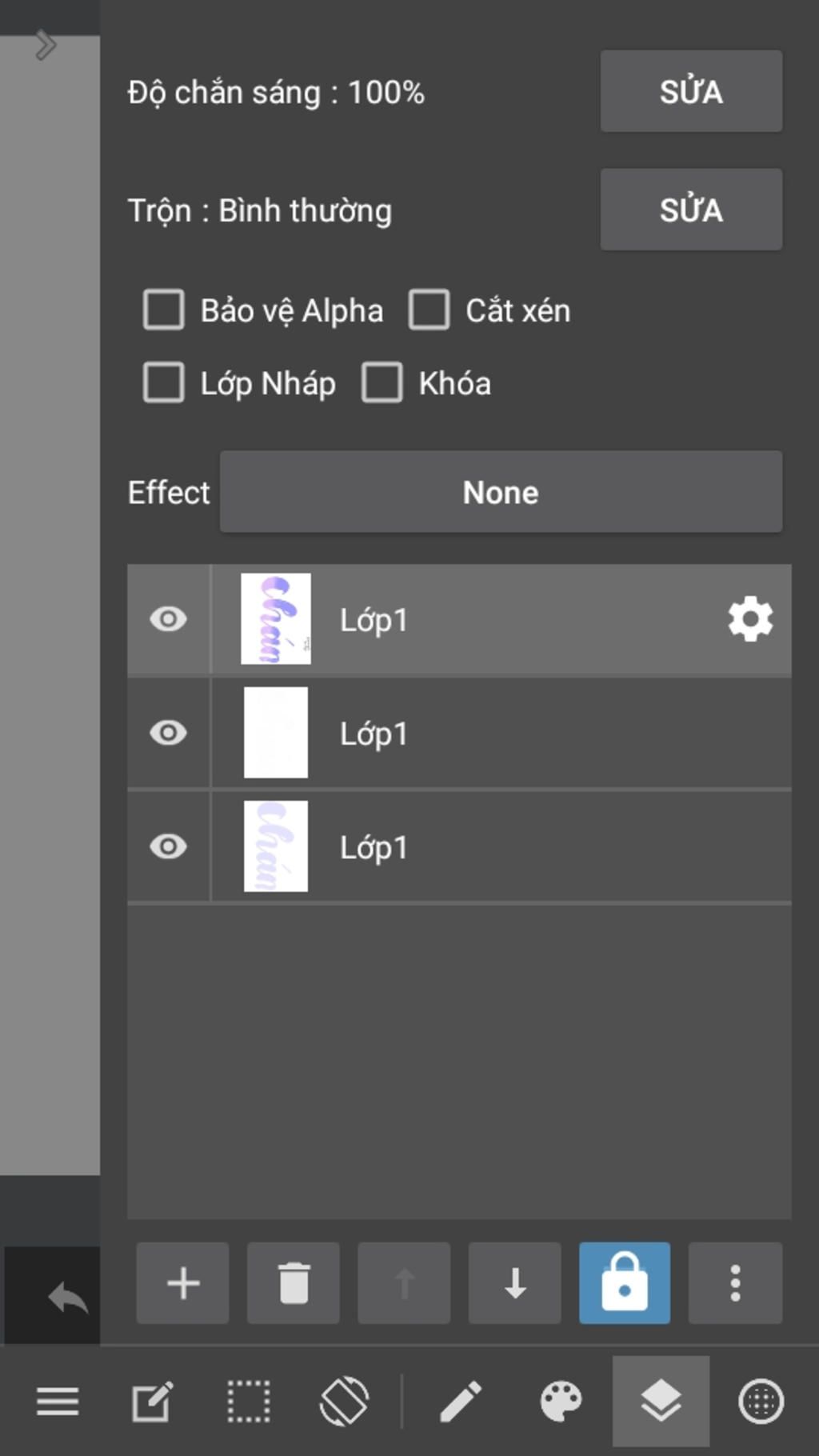Tap the canvas rotate icon
The height and width of the screenshot is (1456, 819).
344,1402
